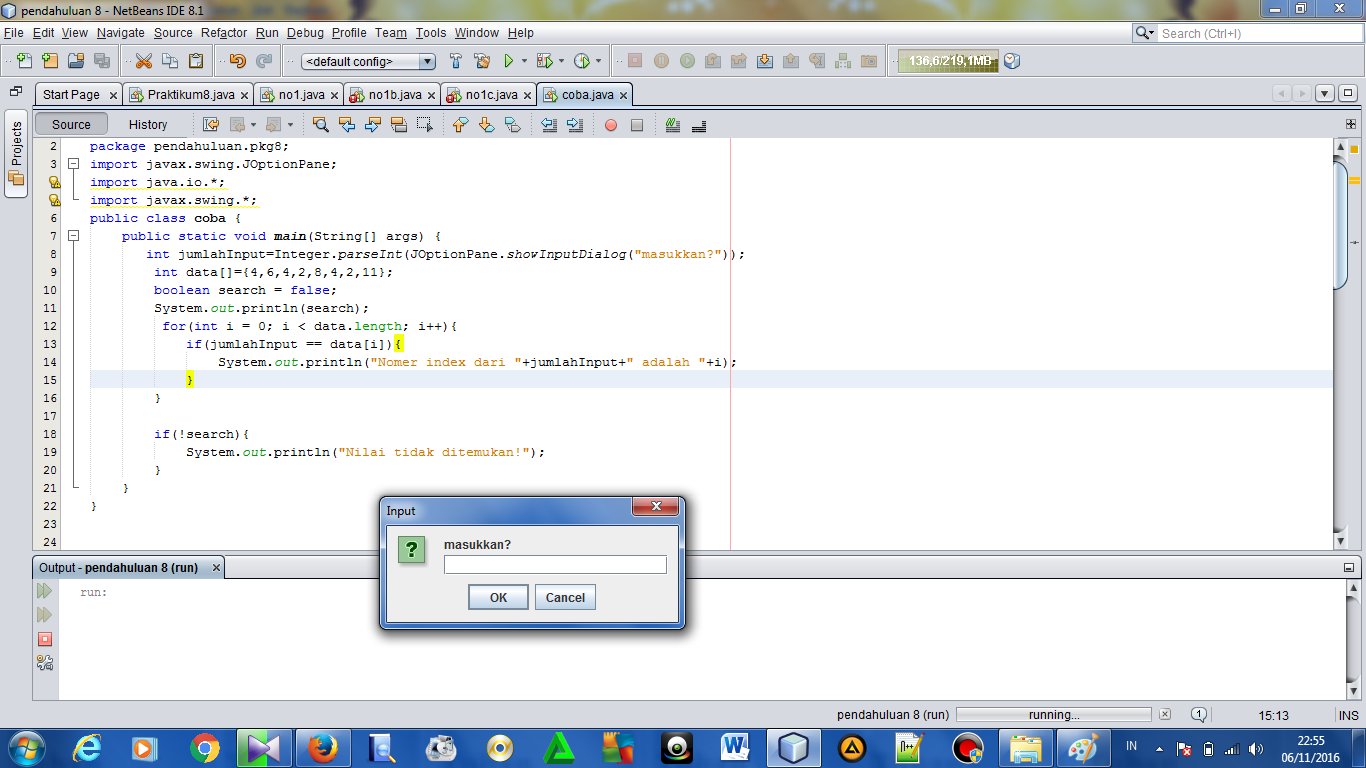Open Firefox from the taskbar
1366x768 pixels.
tap(323, 747)
